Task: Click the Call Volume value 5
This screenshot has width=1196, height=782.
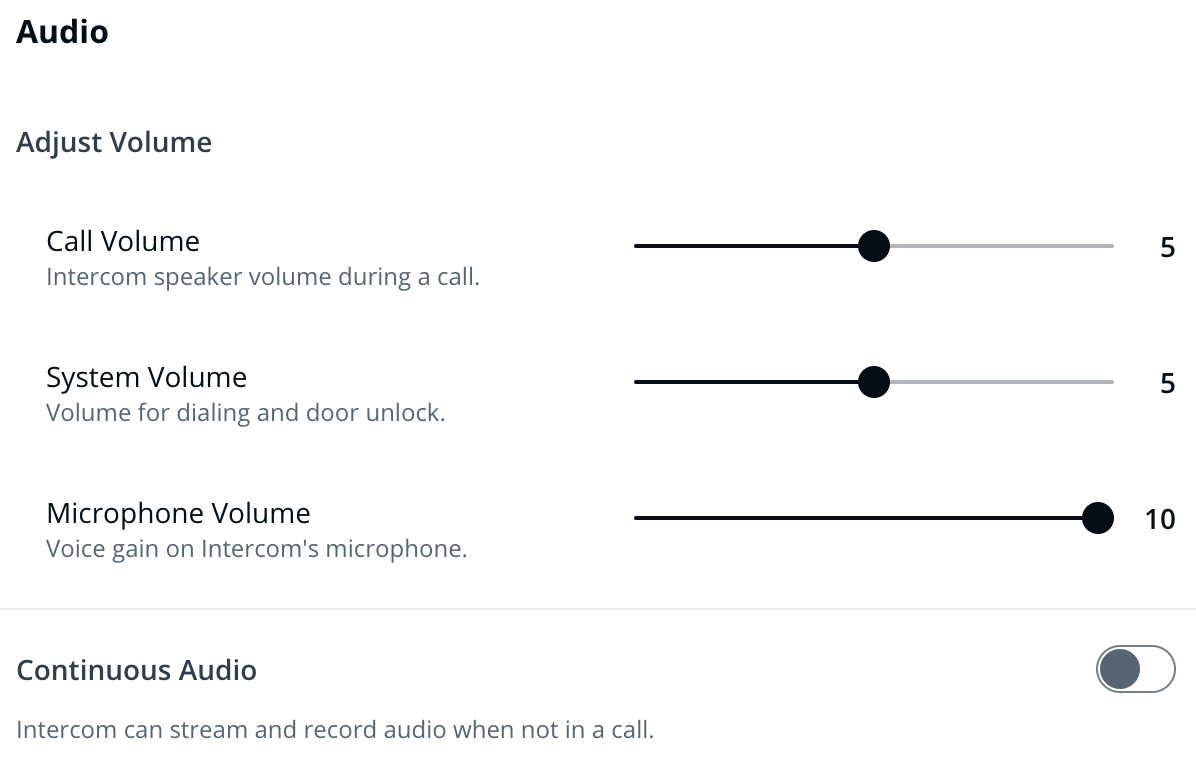Action: [x=1167, y=247]
